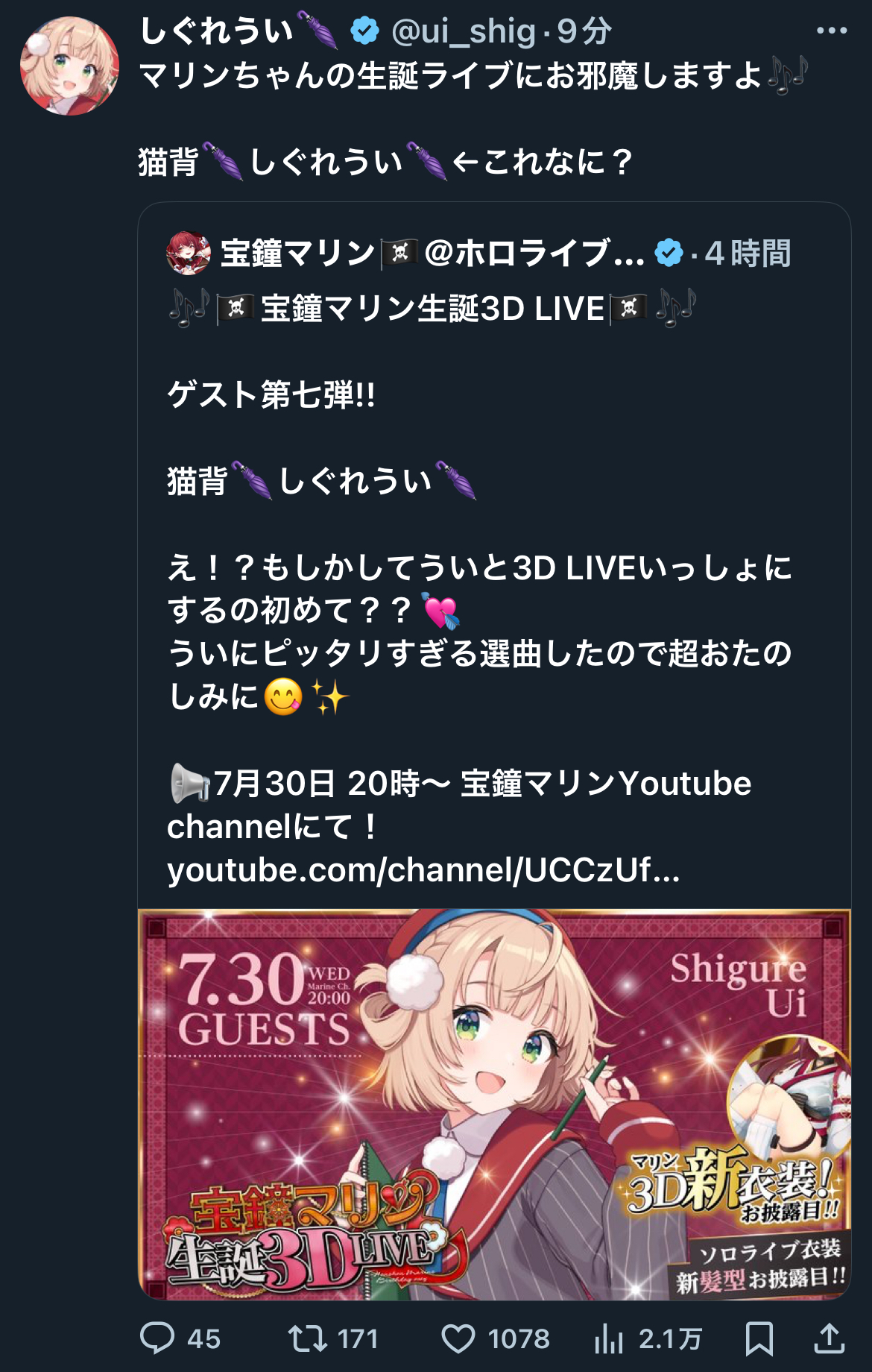Open quoted post via ゲスト第七弾!! text
The height and width of the screenshot is (1372, 872).
(x=271, y=394)
